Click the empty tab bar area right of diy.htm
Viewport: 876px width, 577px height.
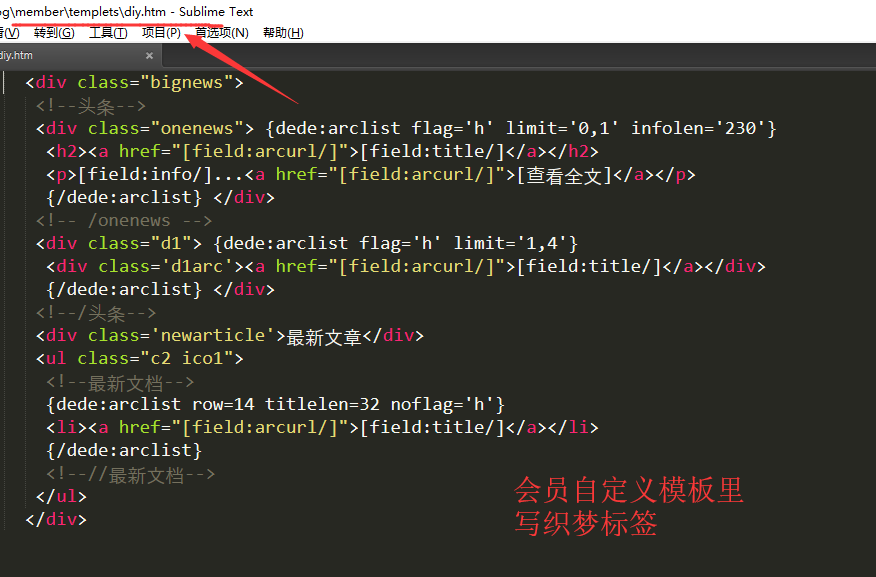(500, 56)
